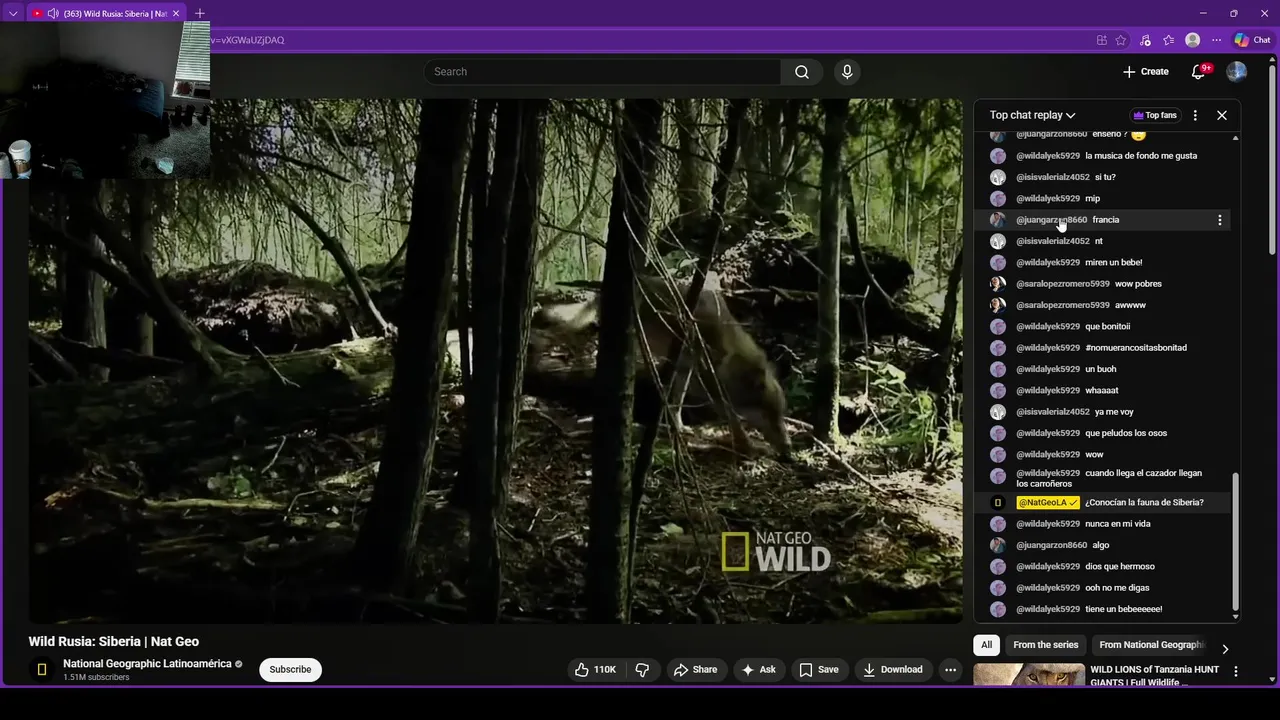The width and height of the screenshot is (1280, 720).
Task: Select 'miren un bebe!' chat message
Action: tap(1113, 263)
